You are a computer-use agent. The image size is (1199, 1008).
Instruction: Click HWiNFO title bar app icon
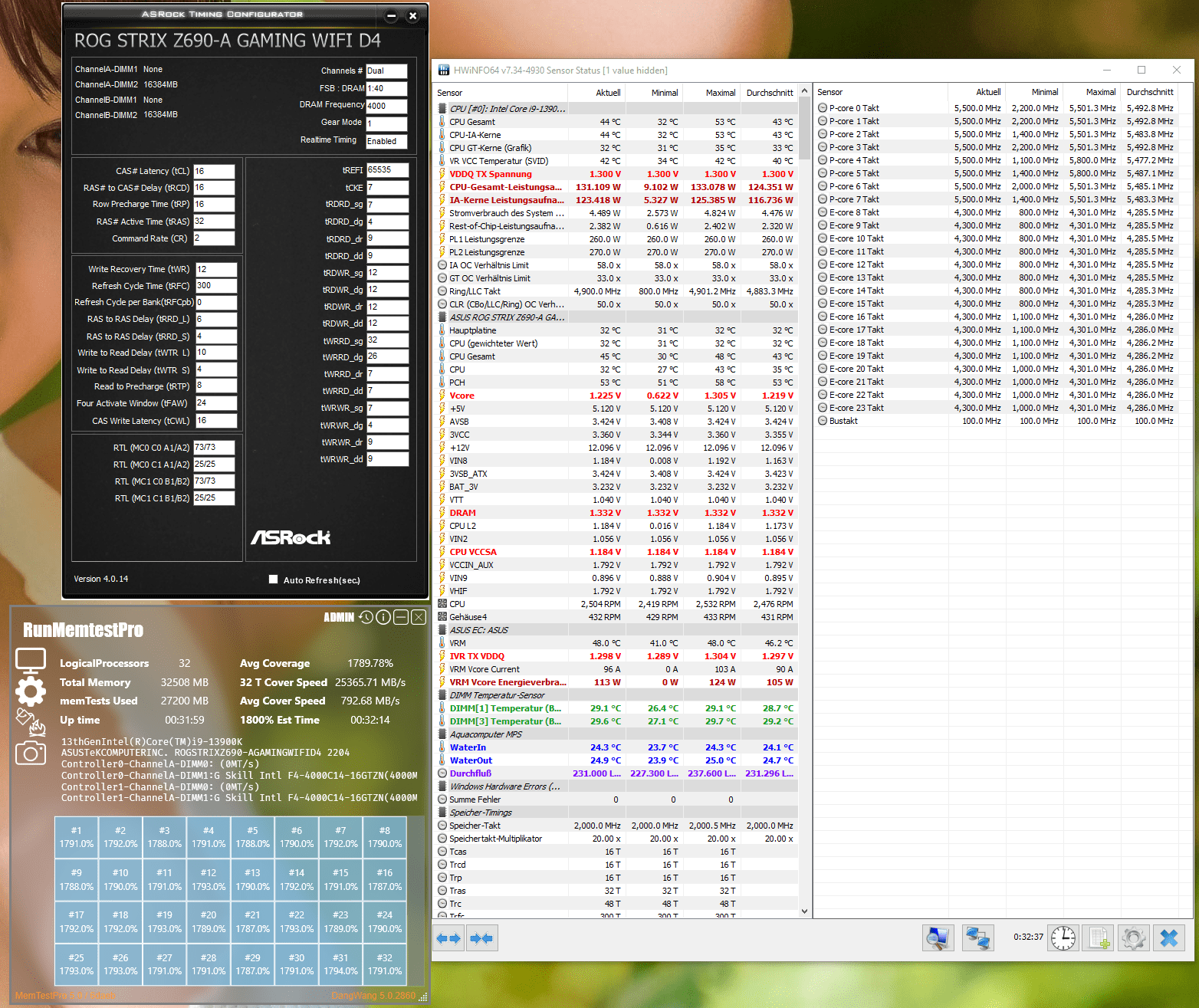click(x=444, y=71)
